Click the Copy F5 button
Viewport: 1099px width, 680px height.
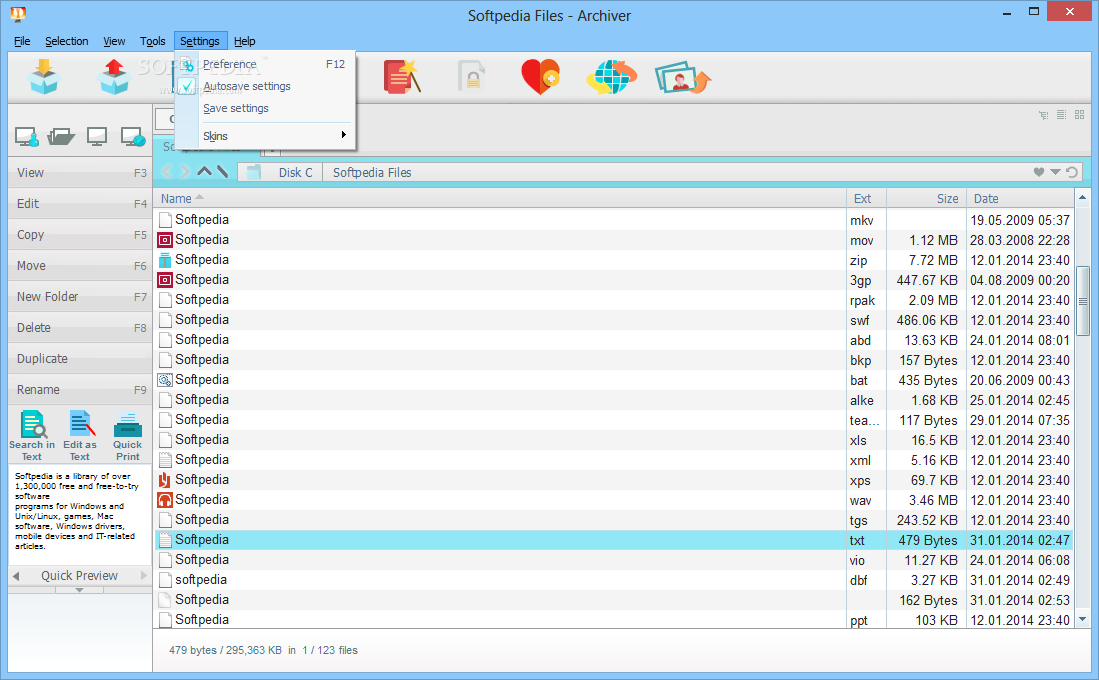pyautogui.click(x=80, y=234)
